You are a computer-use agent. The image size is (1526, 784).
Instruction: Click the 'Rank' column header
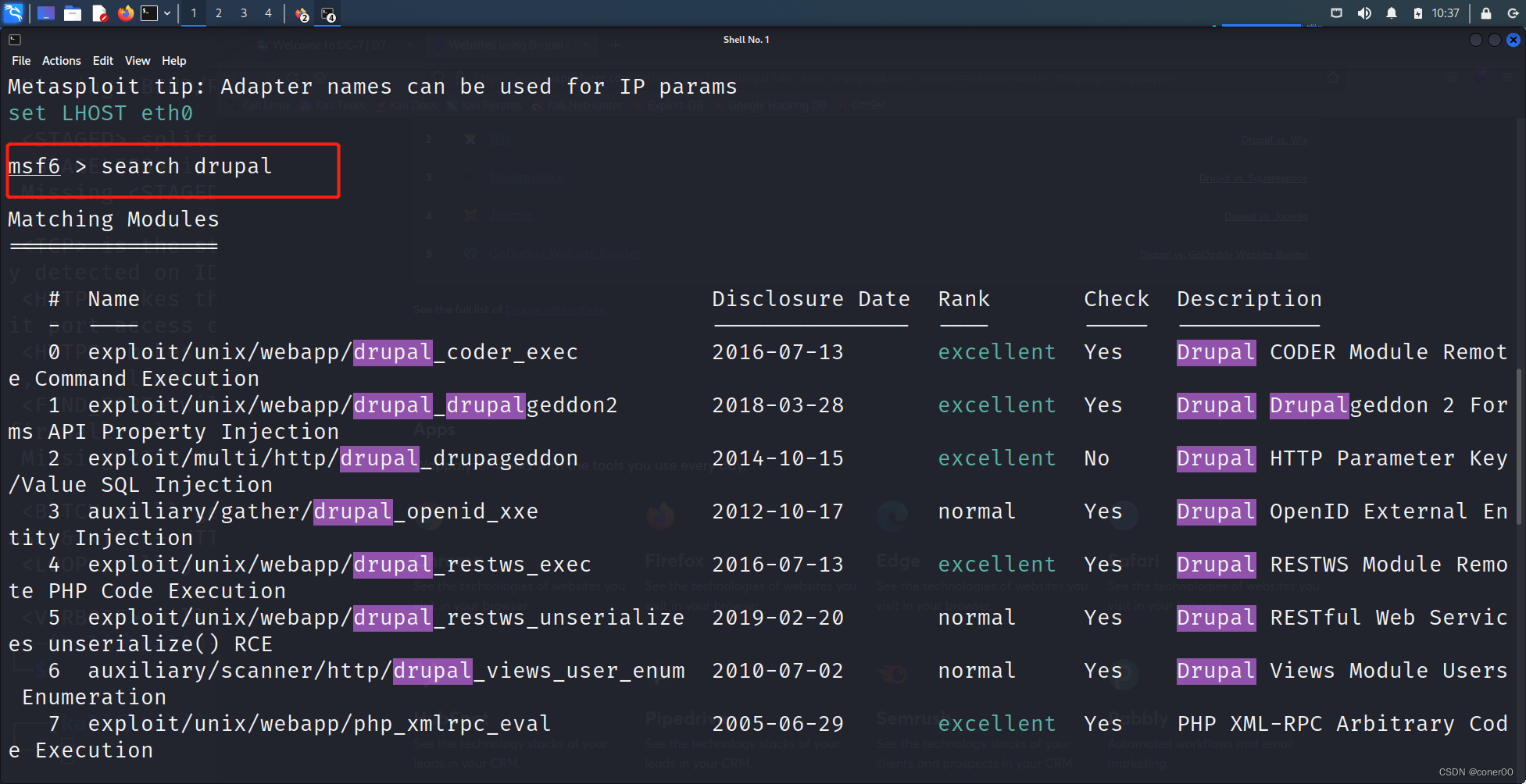click(x=964, y=299)
